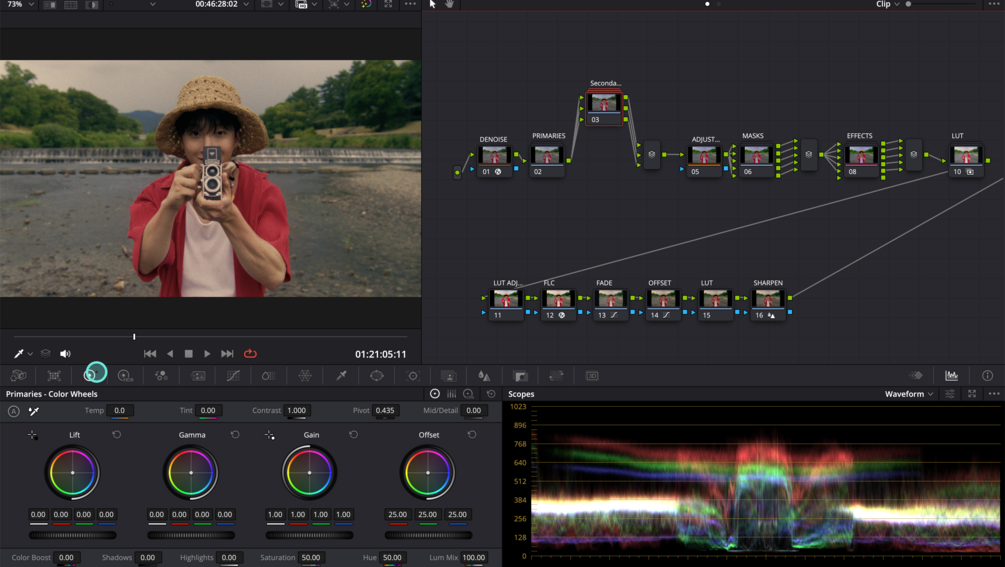This screenshot has height=567, width=1005.
Task: Switch to primaries color wheels mode
Action: (435, 394)
